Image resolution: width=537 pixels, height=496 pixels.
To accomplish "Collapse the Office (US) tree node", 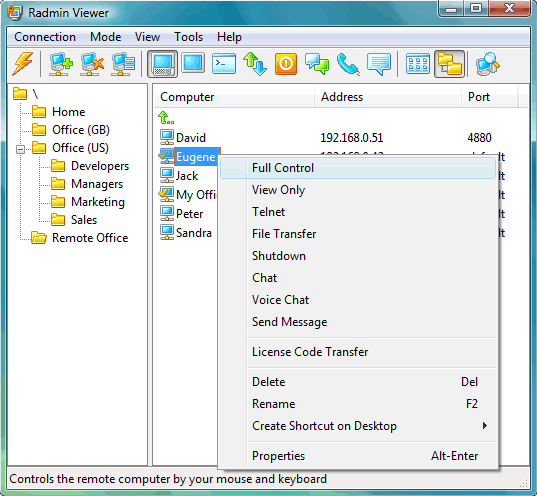I will coord(21,149).
